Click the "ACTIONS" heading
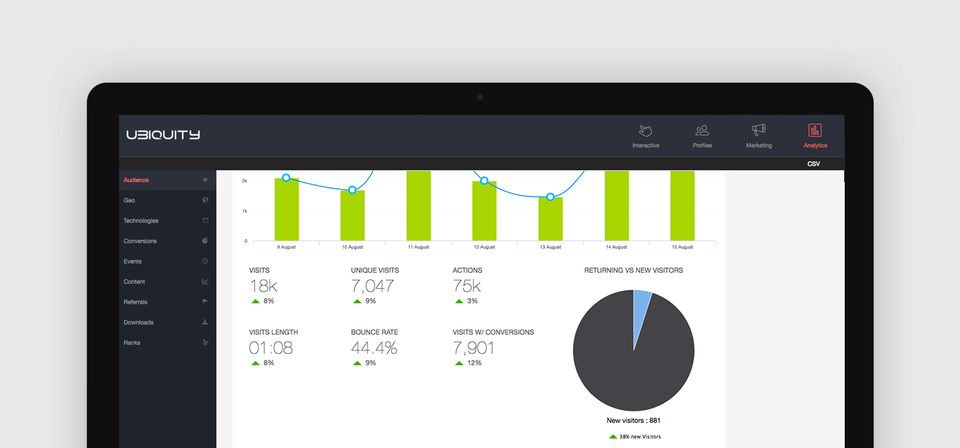 pyautogui.click(x=467, y=270)
